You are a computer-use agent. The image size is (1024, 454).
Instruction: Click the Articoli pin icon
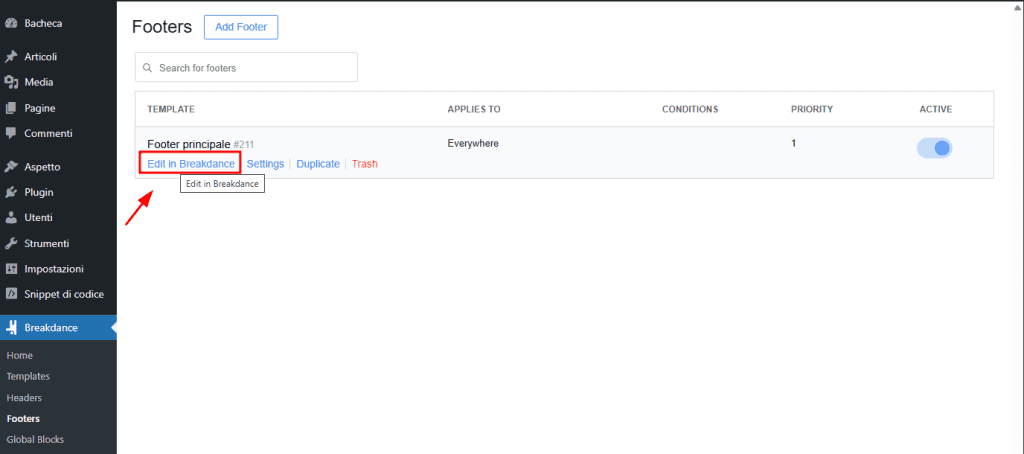(10, 57)
